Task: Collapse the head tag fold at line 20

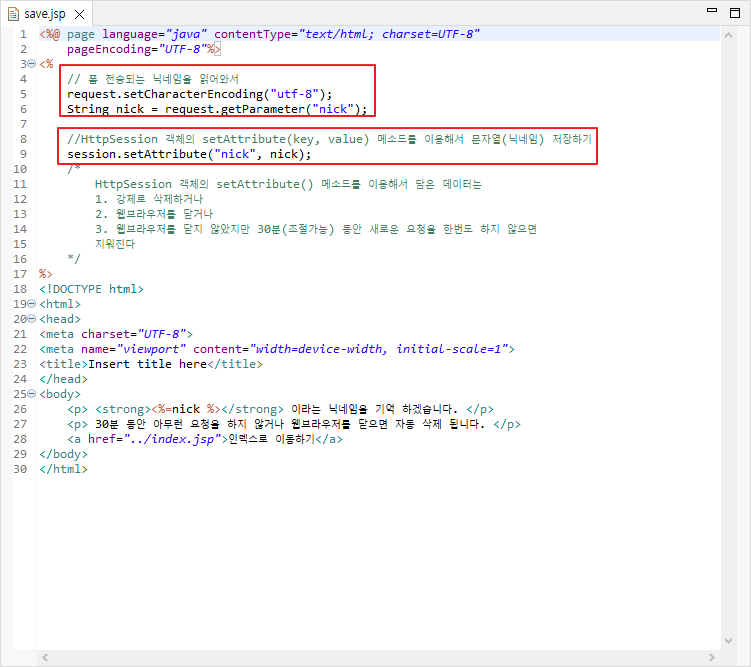Action: point(32,318)
